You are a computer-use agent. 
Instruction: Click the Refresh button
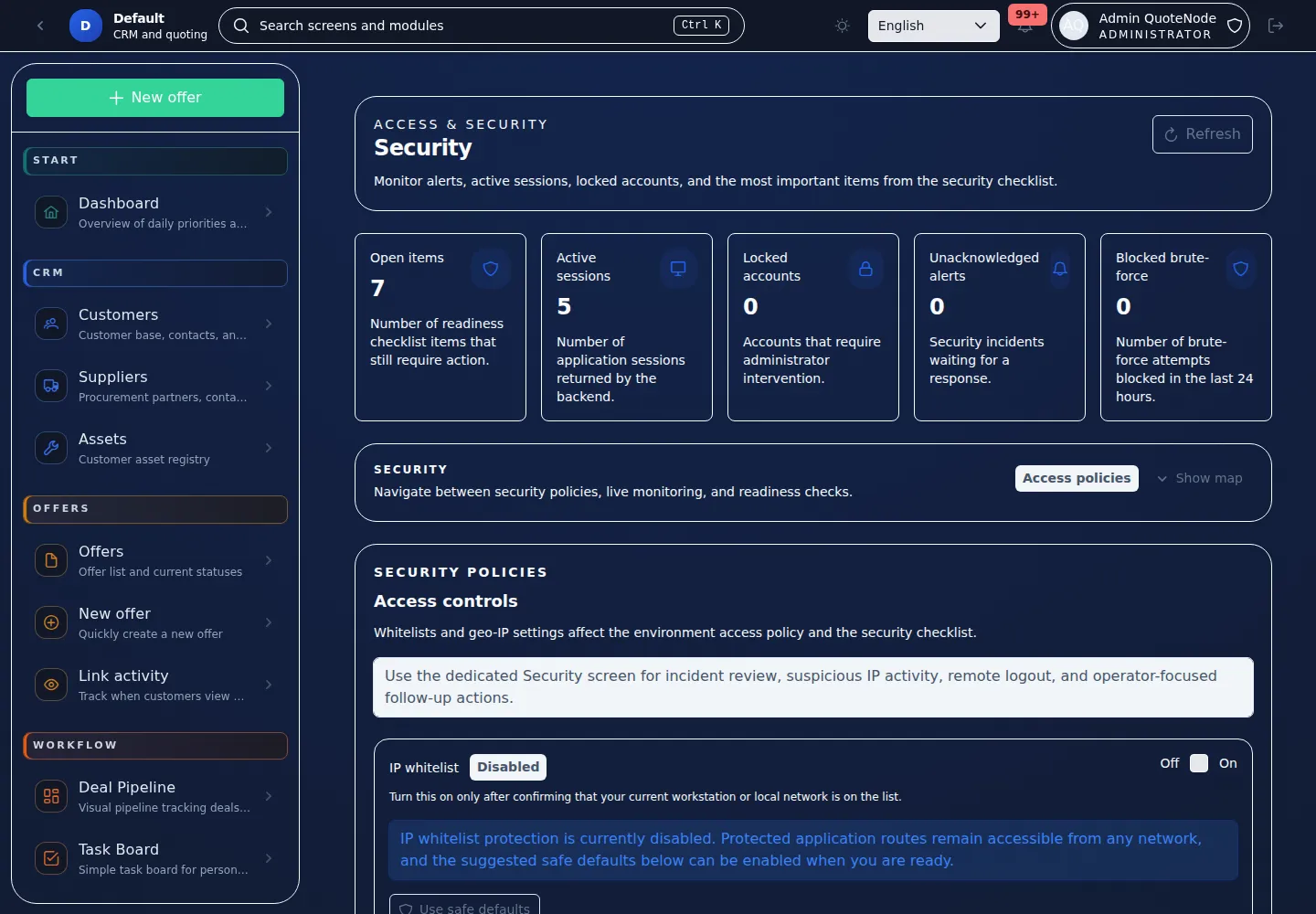point(1202,134)
